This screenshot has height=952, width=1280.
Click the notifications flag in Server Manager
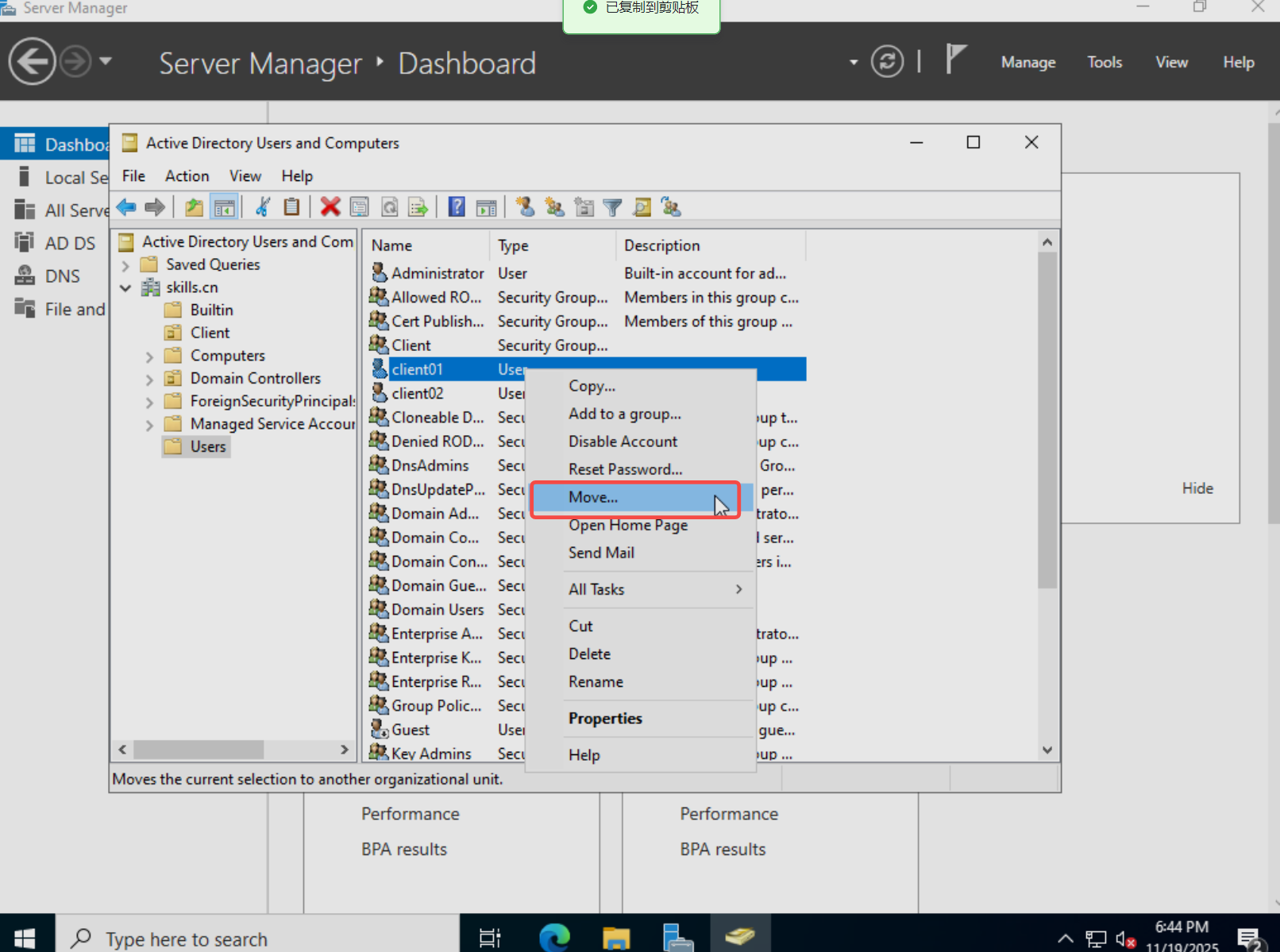pyautogui.click(x=956, y=60)
